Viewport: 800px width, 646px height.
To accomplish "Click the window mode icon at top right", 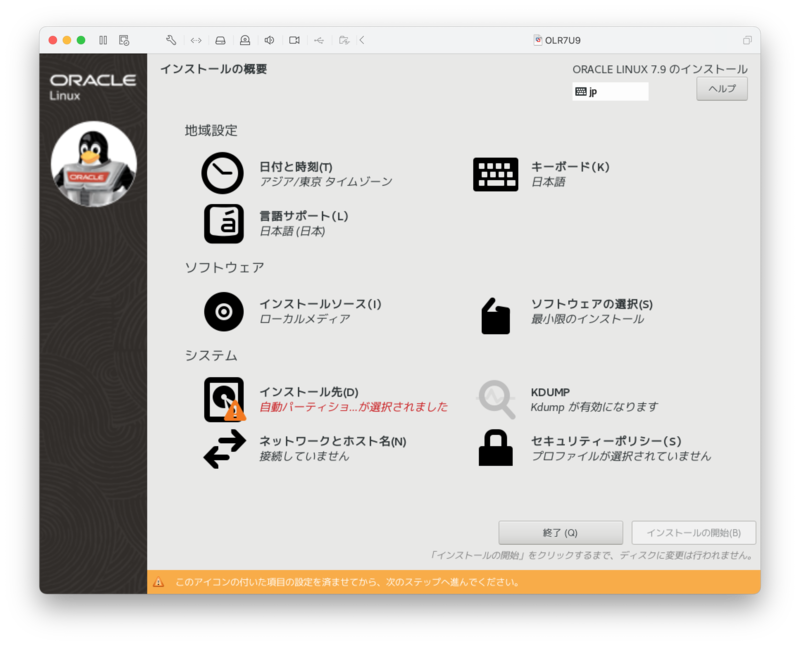I will click(747, 40).
